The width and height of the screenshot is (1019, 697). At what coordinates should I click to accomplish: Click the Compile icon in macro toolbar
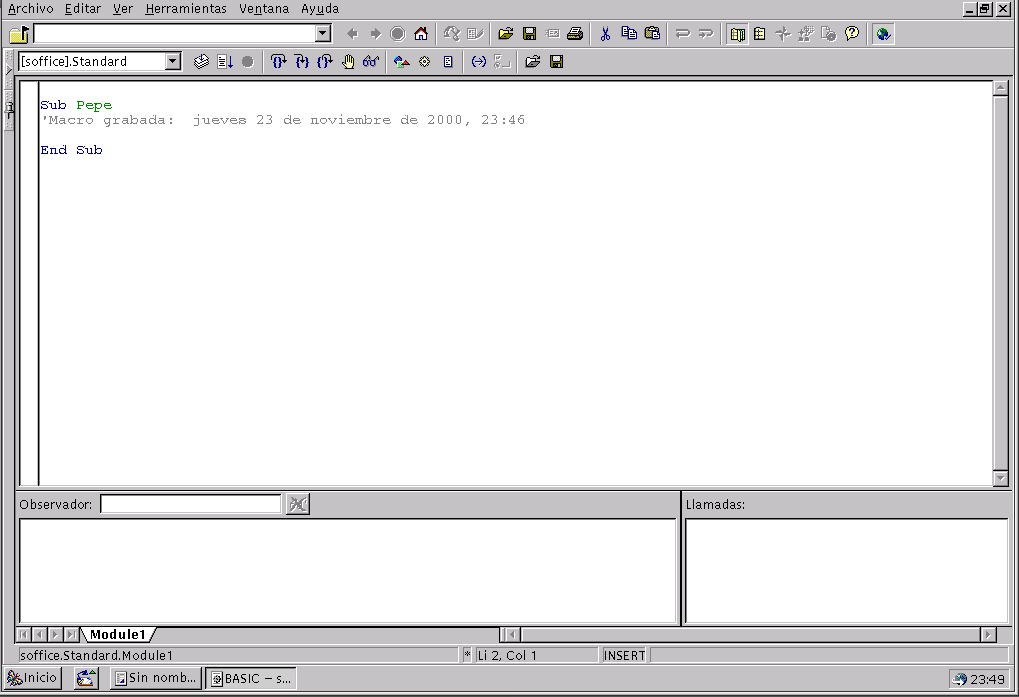point(201,62)
